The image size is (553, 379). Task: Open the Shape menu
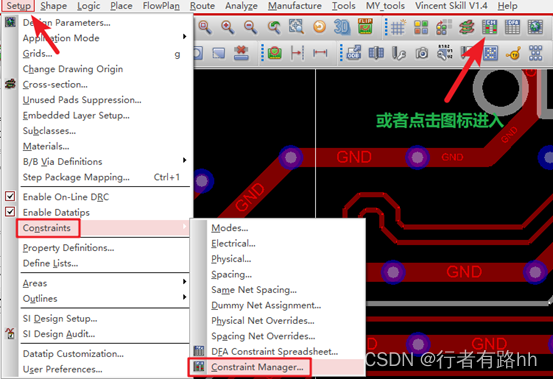click(53, 6)
